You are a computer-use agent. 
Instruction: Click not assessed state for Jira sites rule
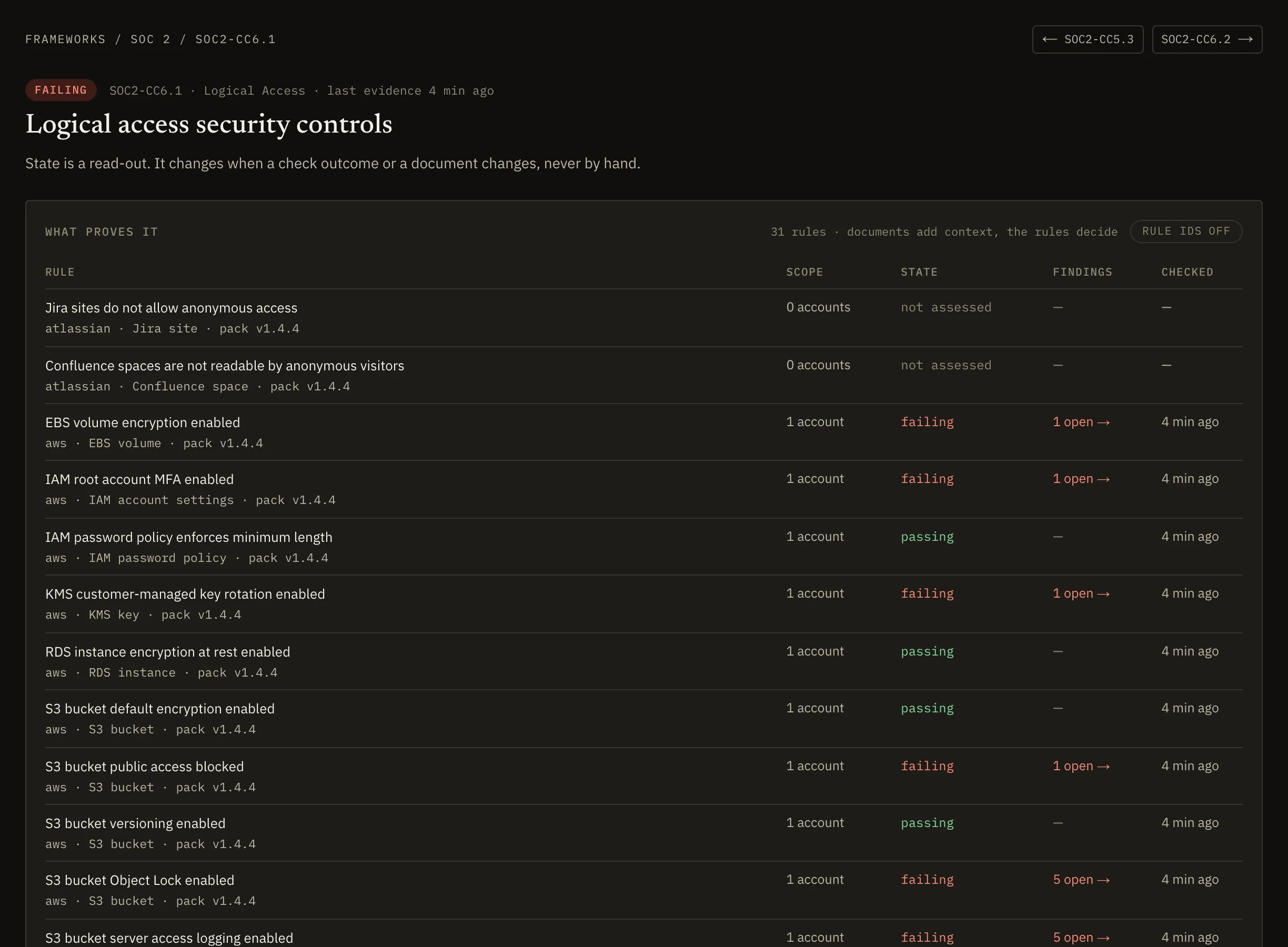[x=946, y=307]
